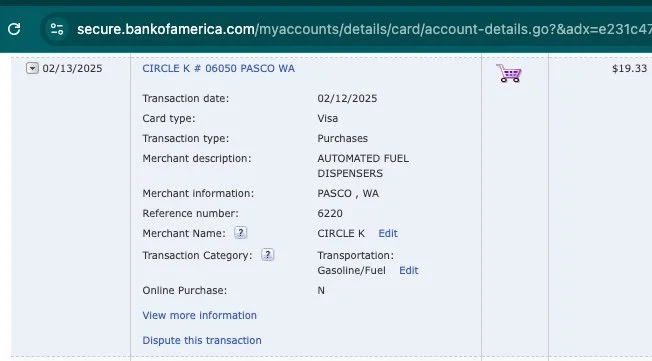Open help icon next to Merchant Name
The height and width of the screenshot is (361, 652).
click(x=240, y=233)
